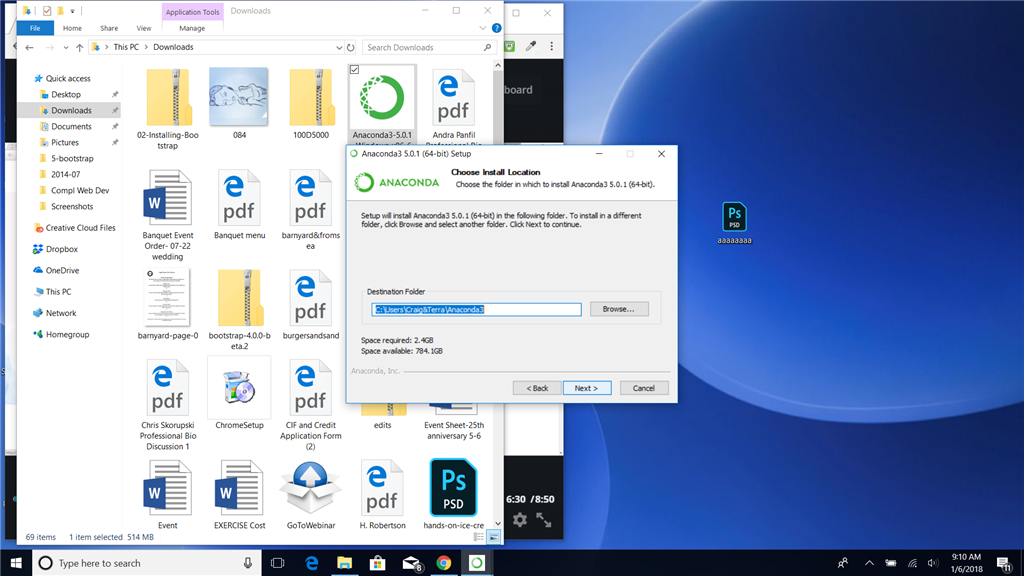Switch to details view in Explorer
This screenshot has width=1024, height=576.
click(x=479, y=537)
